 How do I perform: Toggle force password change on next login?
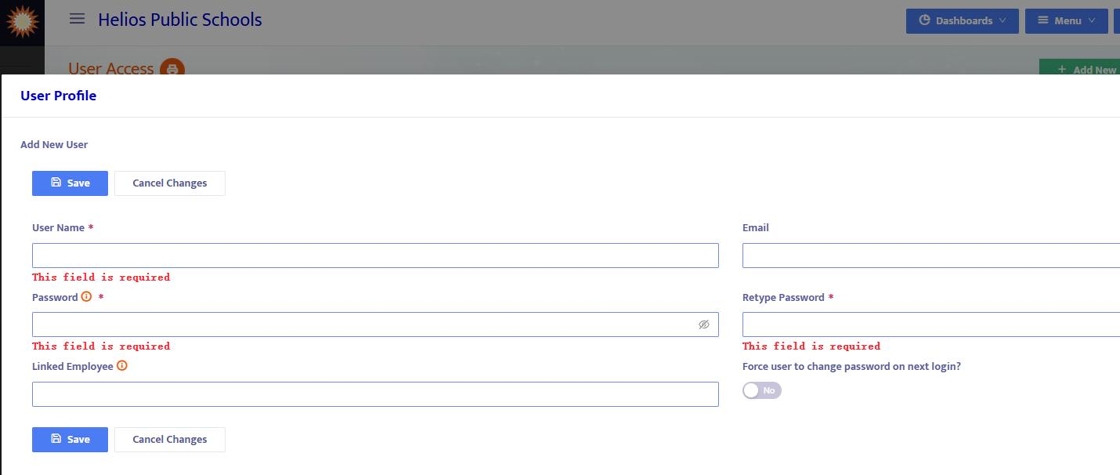(762, 390)
